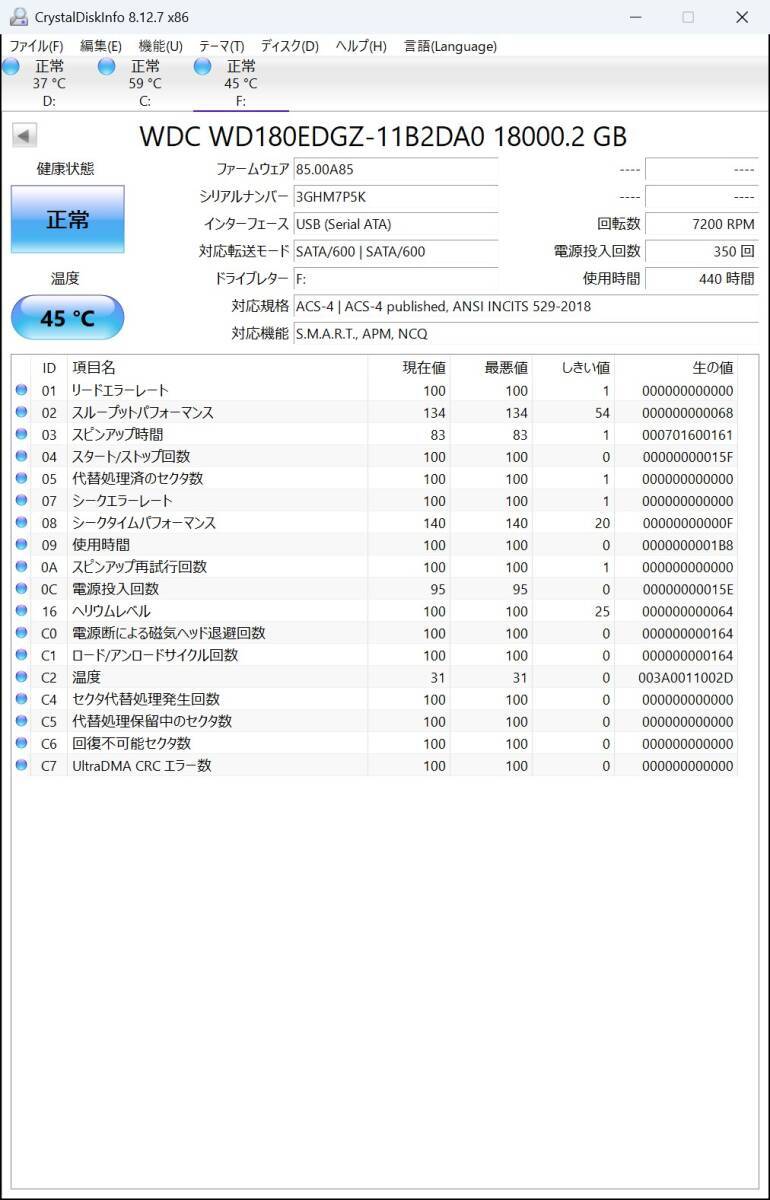Viewport: 770px width, 1200px height.
Task: Click raw value 000000000068
Action: click(x=687, y=413)
